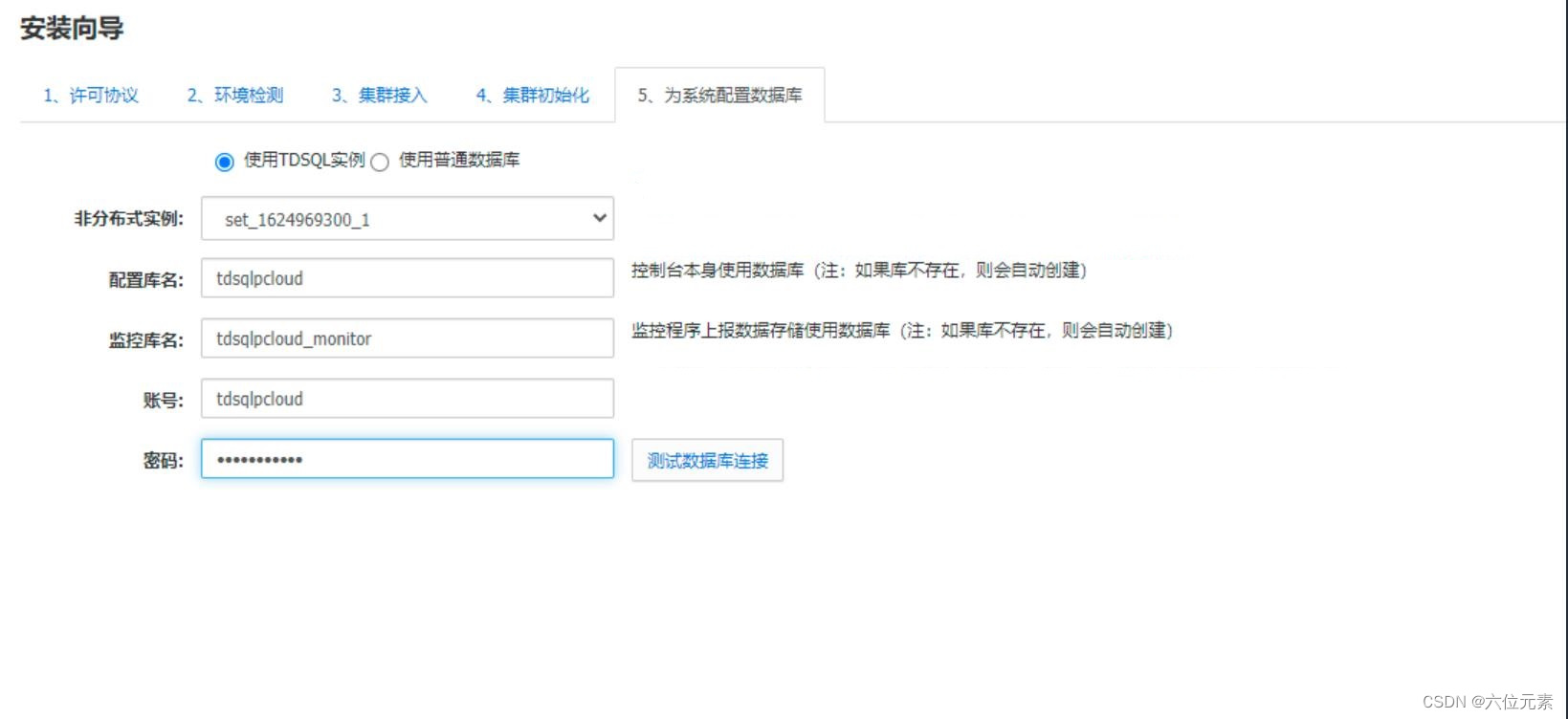Open the 非分布式实例 dropdown

click(408, 218)
